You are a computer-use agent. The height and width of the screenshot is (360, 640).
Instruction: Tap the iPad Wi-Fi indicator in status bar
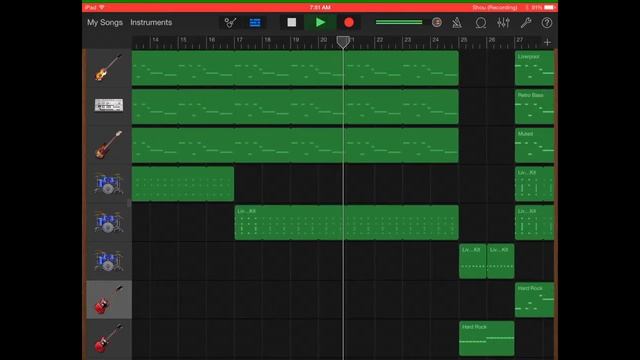click(95, 7)
